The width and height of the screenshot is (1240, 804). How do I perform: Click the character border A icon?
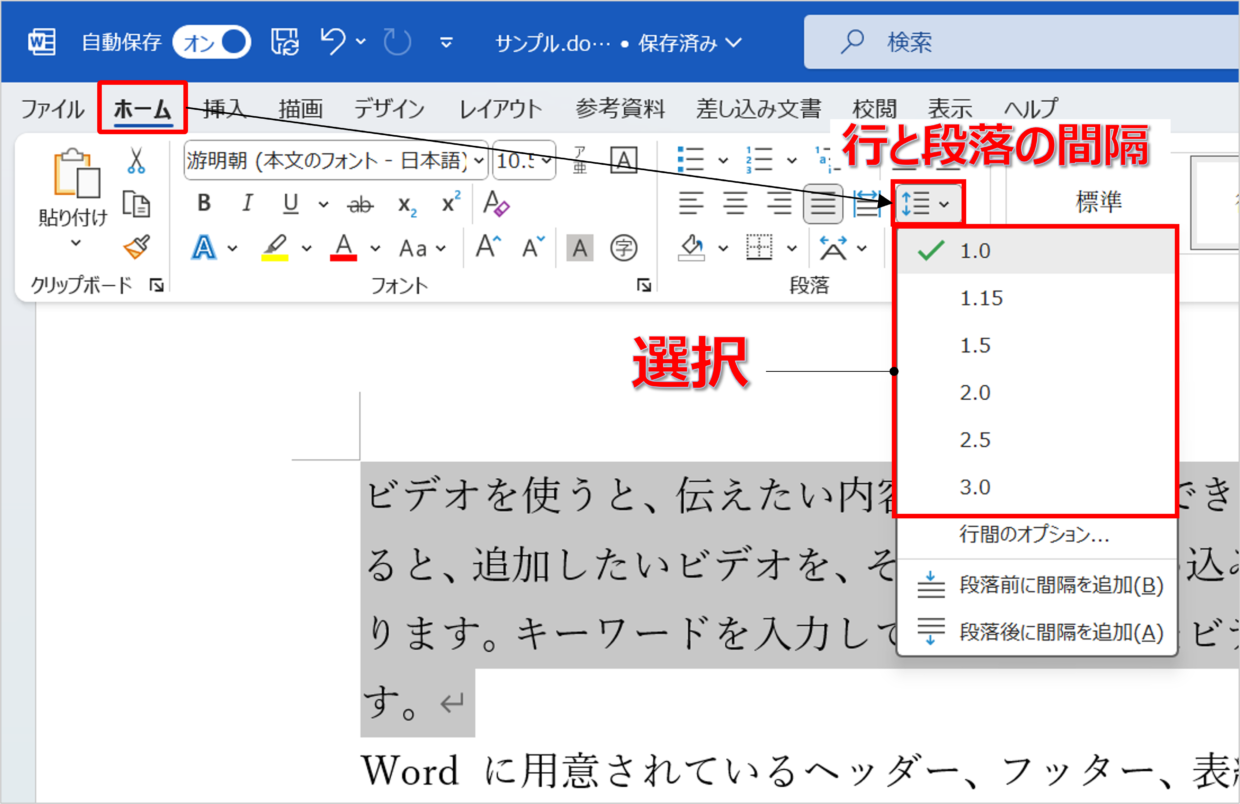[x=624, y=160]
